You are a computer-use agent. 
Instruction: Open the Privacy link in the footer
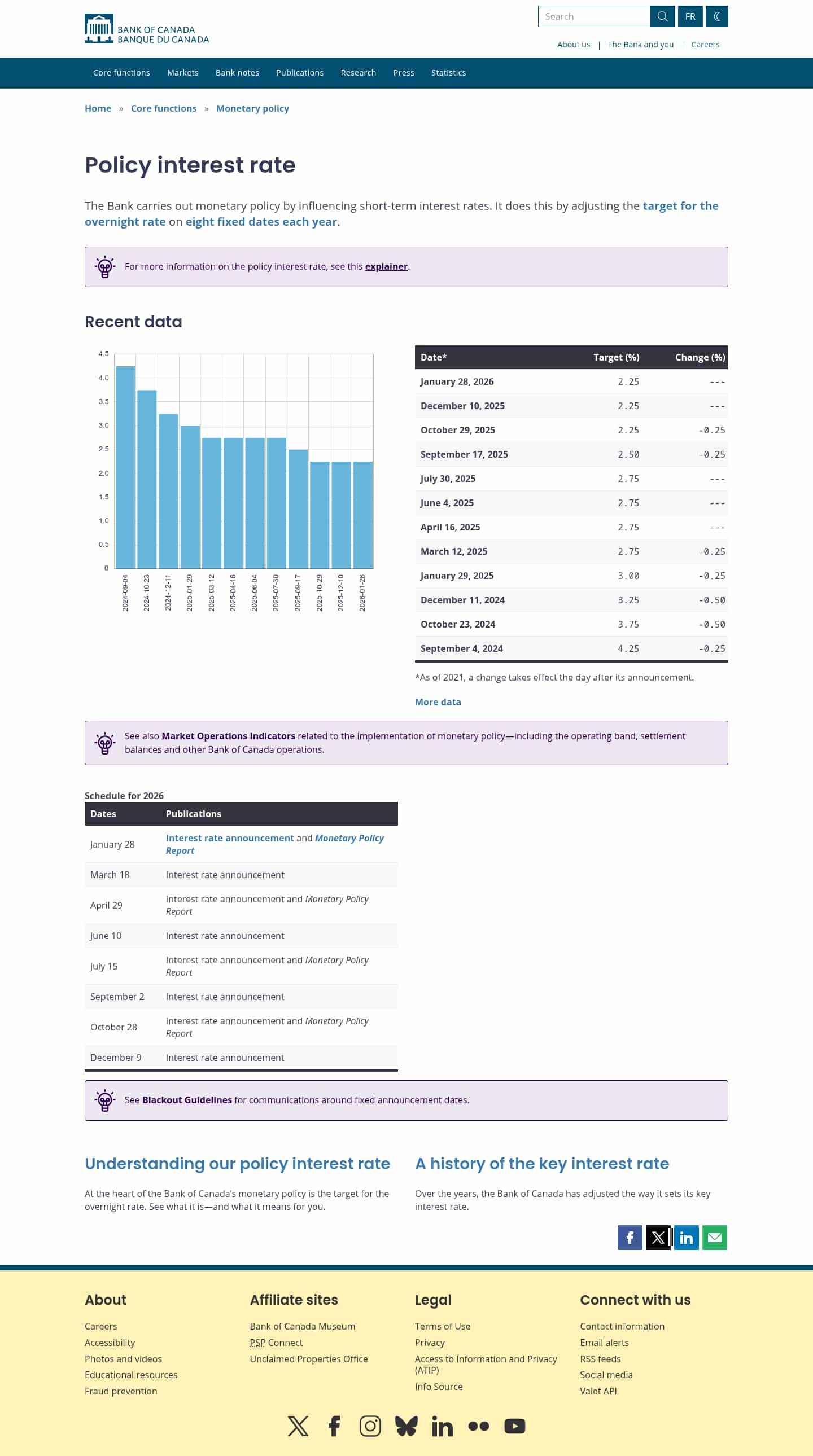(x=430, y=1343)
